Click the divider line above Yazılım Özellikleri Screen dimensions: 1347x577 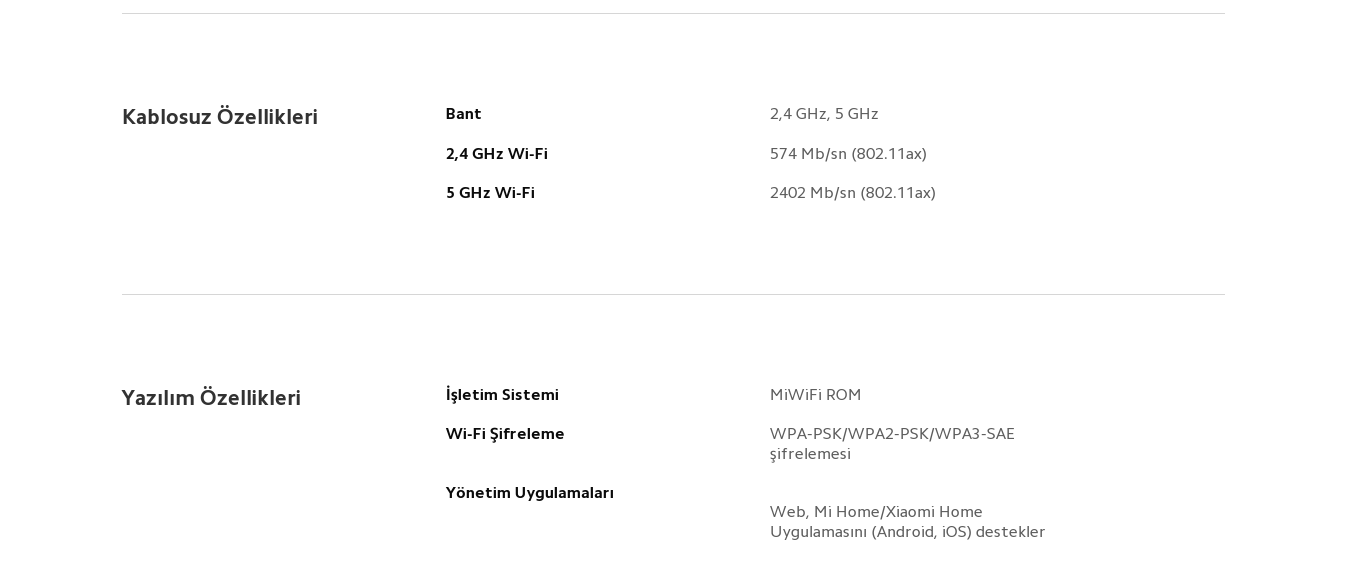(673, 294)
